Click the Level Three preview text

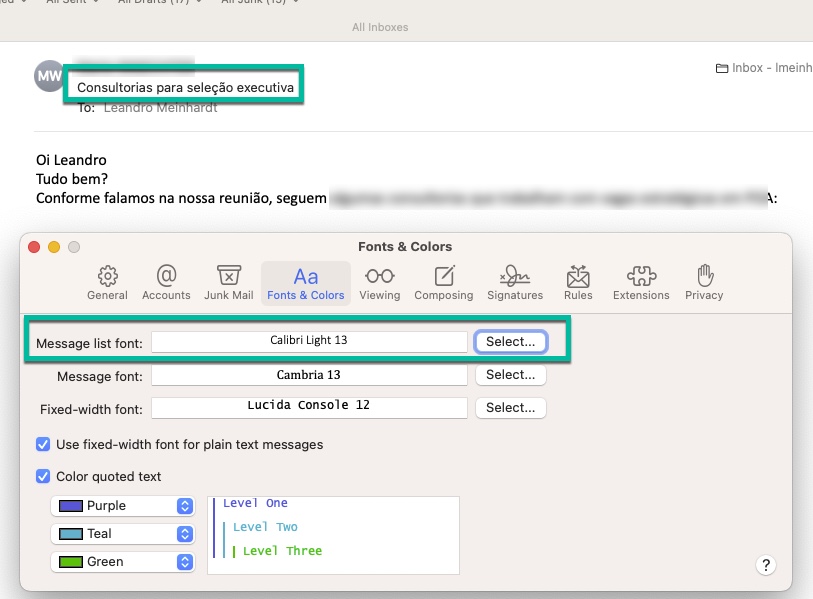[282, 551]
